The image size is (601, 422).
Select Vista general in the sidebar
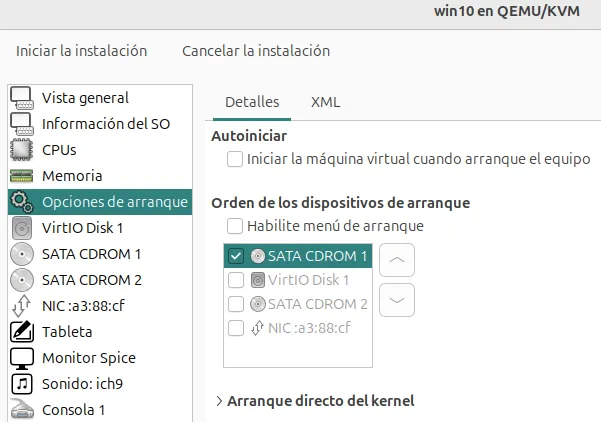pyautogui.click(x=100, y=98)
